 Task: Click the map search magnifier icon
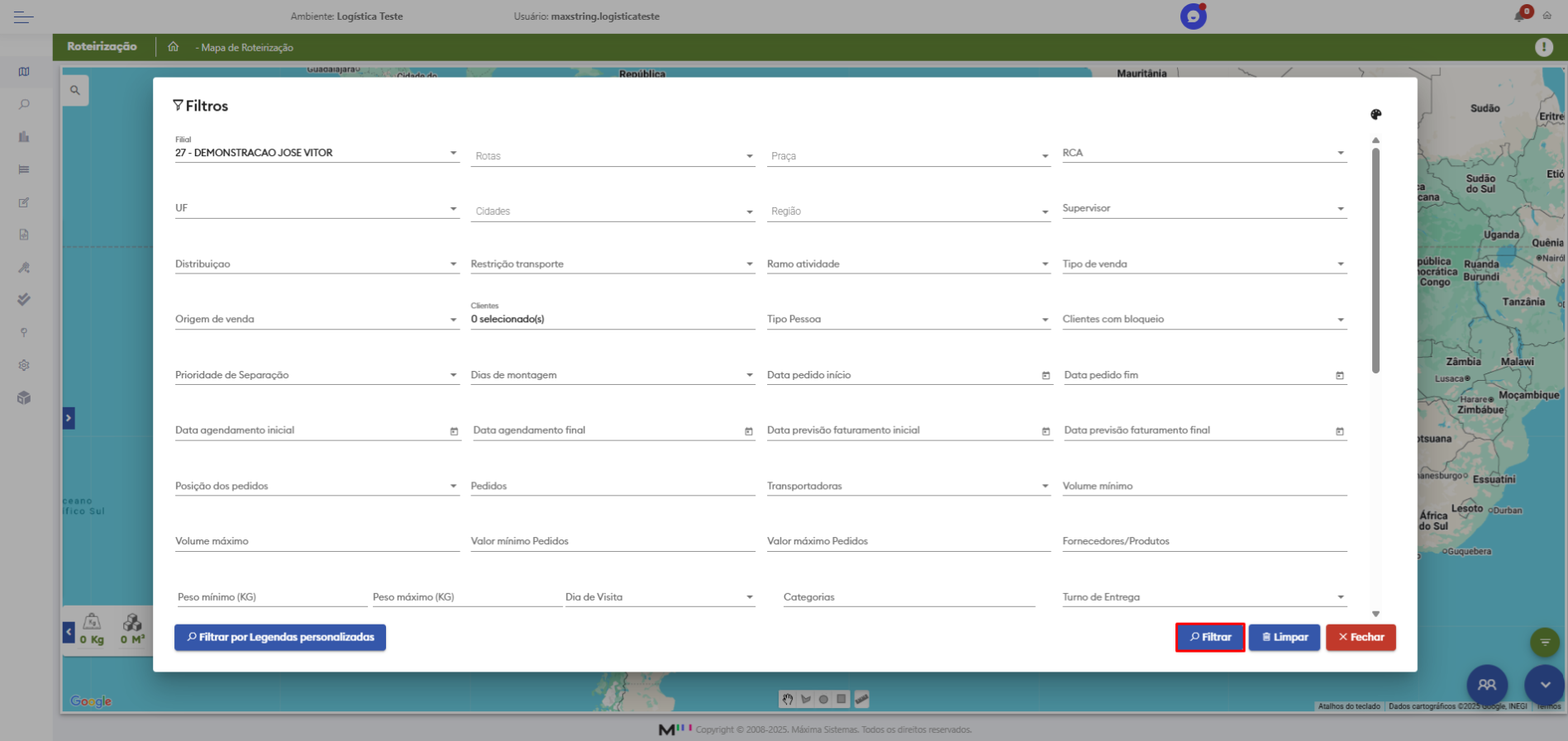[x=75, y=90]
